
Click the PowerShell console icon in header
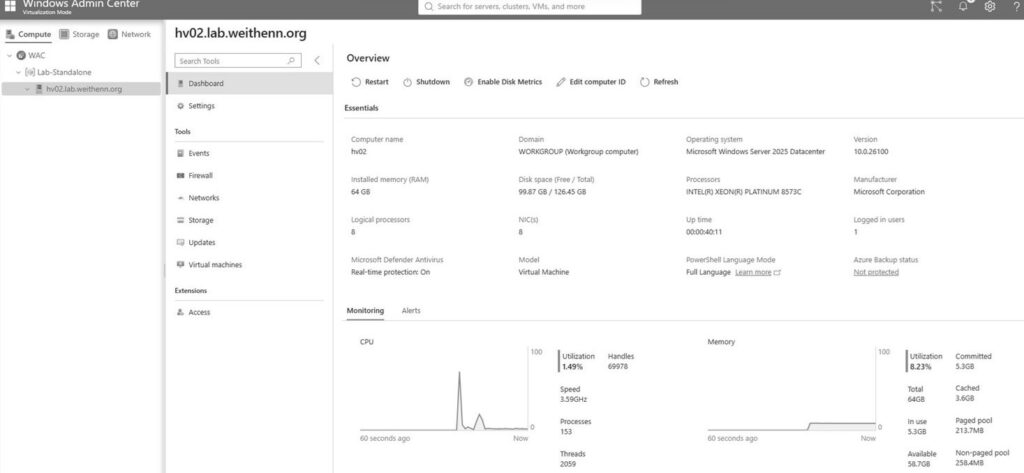[x=936, y=6]
